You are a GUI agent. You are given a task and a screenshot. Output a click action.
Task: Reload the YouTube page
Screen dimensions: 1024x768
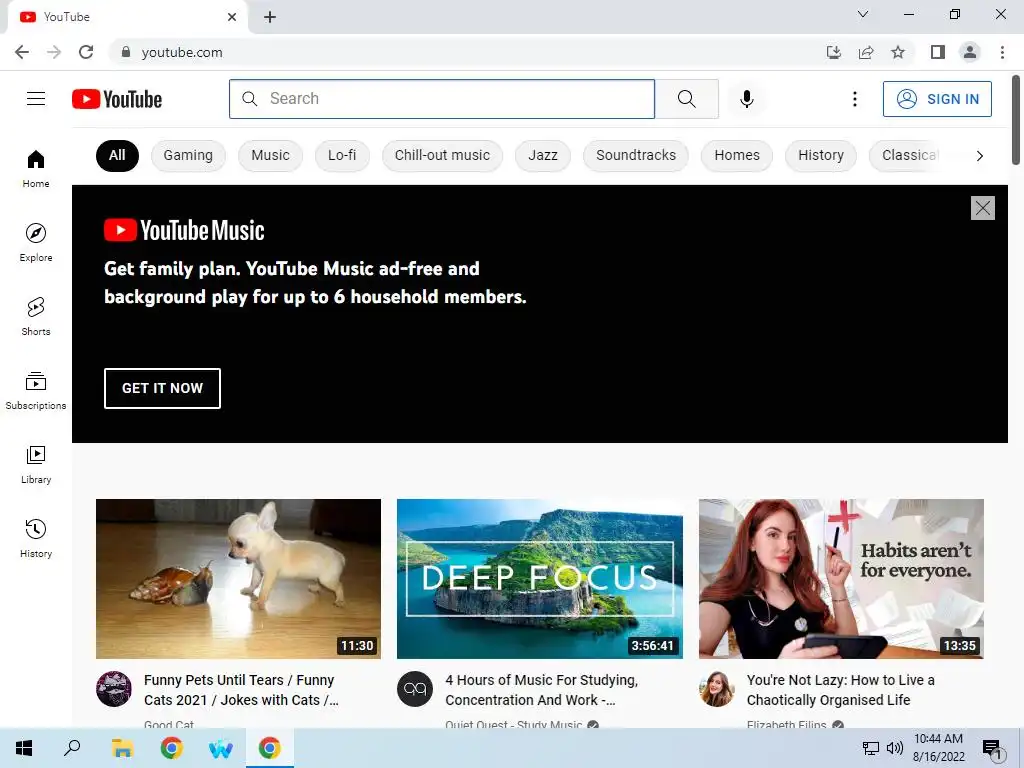coord(86,52)
